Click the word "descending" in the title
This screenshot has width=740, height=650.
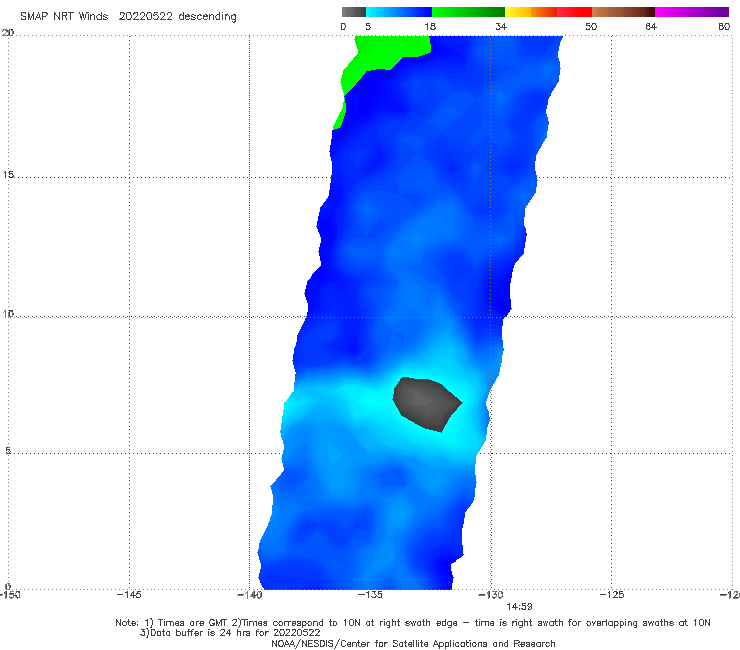208,17
